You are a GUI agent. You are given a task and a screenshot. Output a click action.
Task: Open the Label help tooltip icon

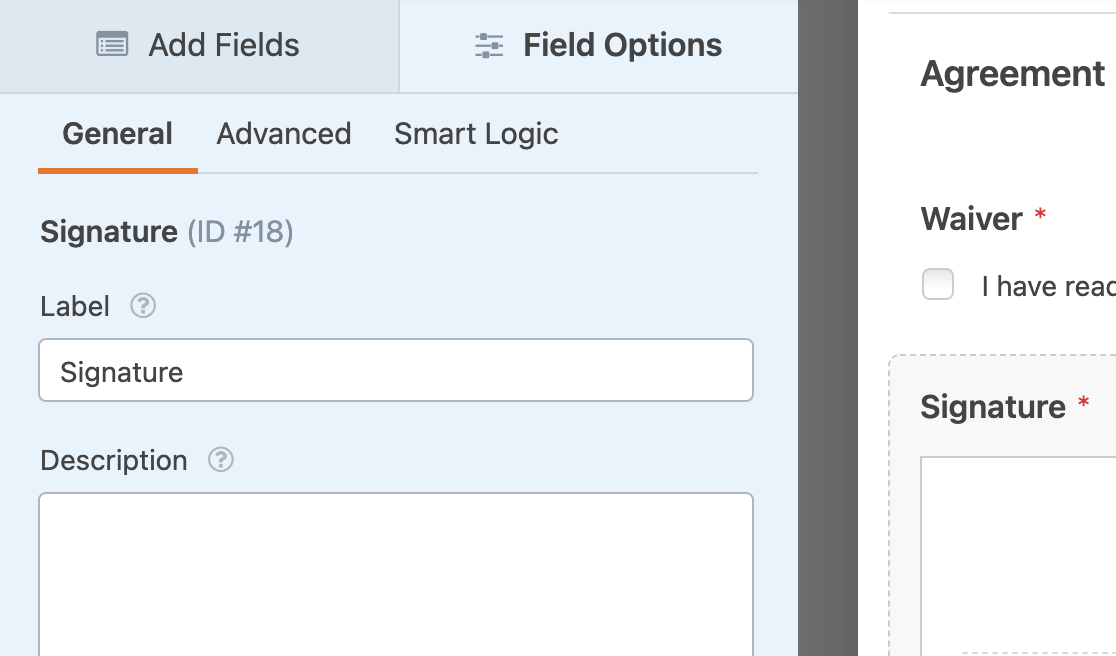pos(144,306)
